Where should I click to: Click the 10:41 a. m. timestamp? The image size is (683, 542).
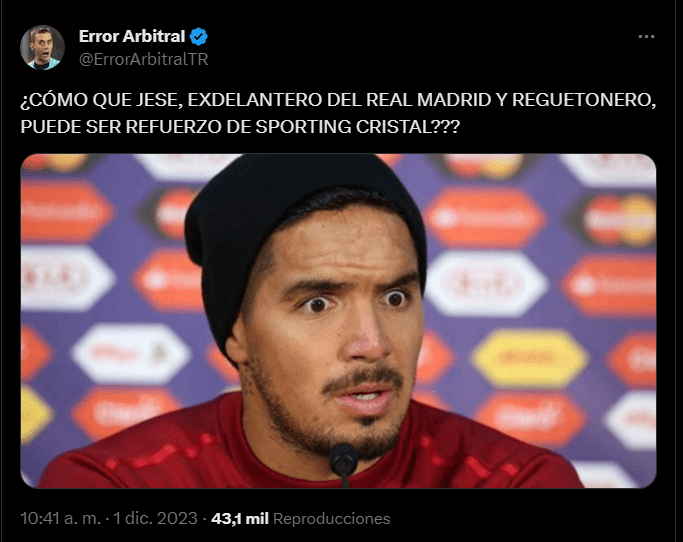click(61, 518)
